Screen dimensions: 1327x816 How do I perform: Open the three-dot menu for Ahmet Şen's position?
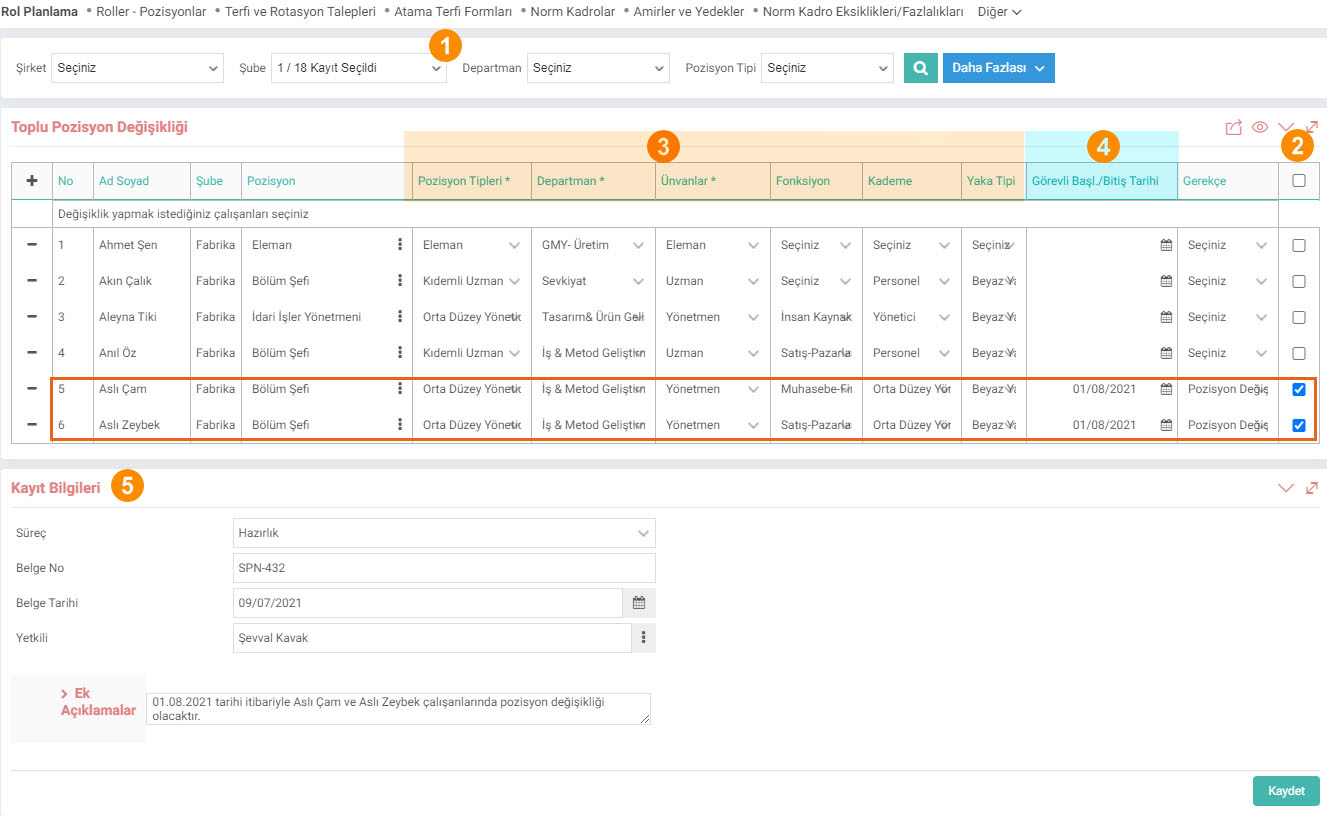coord(400,245)
